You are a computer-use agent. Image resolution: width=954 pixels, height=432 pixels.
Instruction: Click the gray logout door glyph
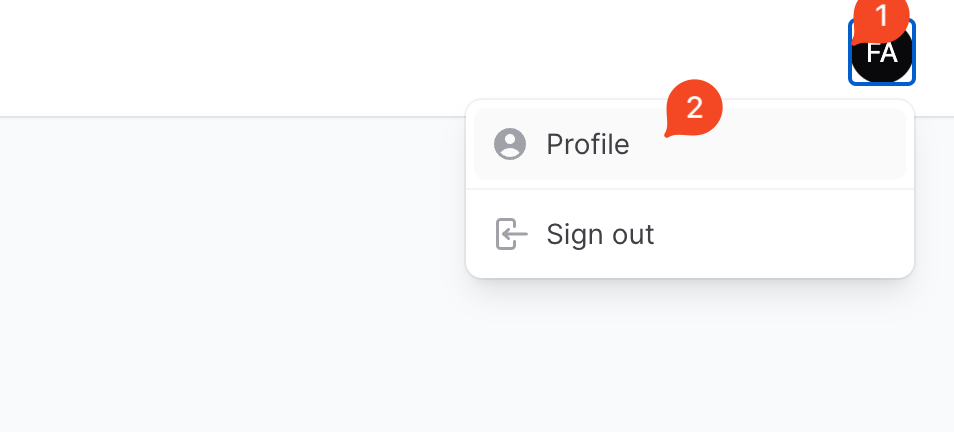[x=511, y=235]
